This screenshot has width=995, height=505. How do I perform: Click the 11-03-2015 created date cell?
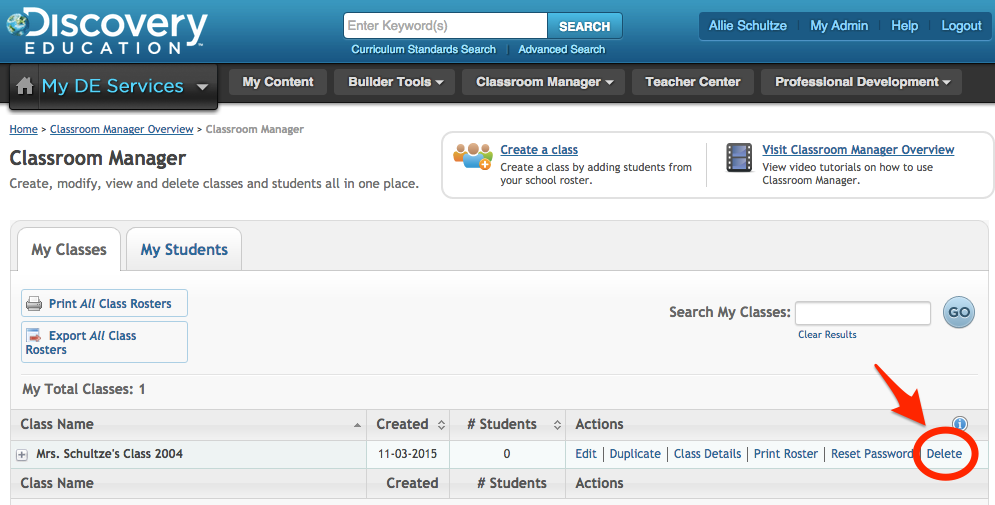(x=407, y=454)
